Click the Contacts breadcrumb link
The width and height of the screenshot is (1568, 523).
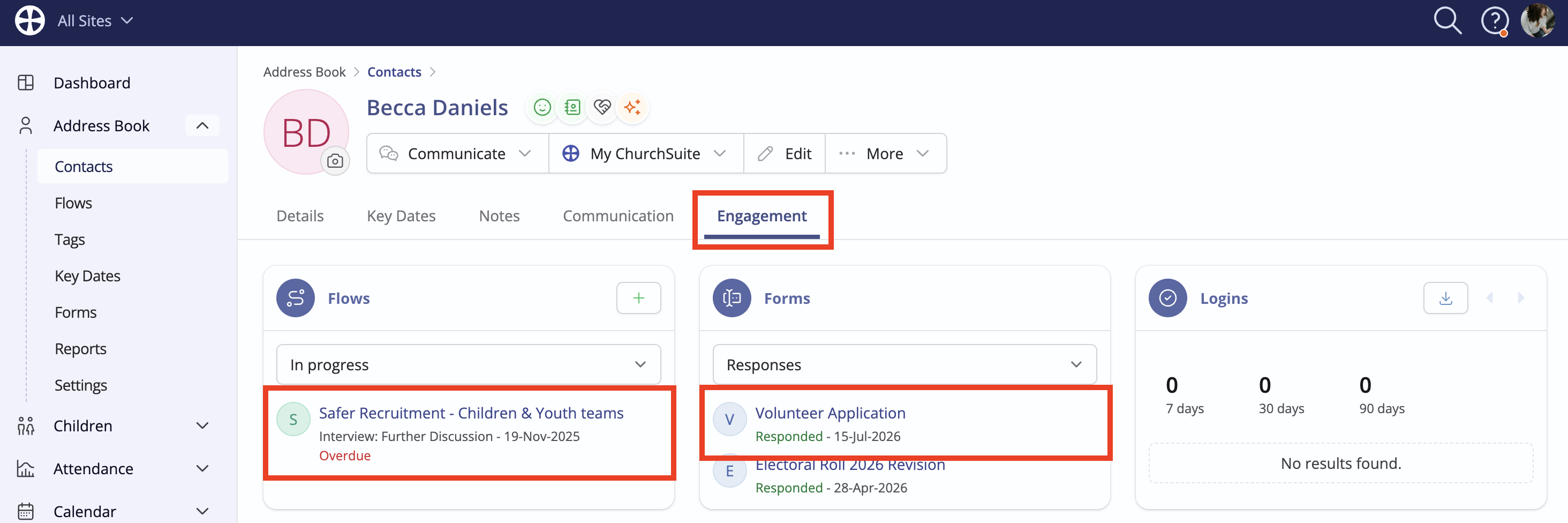pyautogui.click(x=394, y=72)
